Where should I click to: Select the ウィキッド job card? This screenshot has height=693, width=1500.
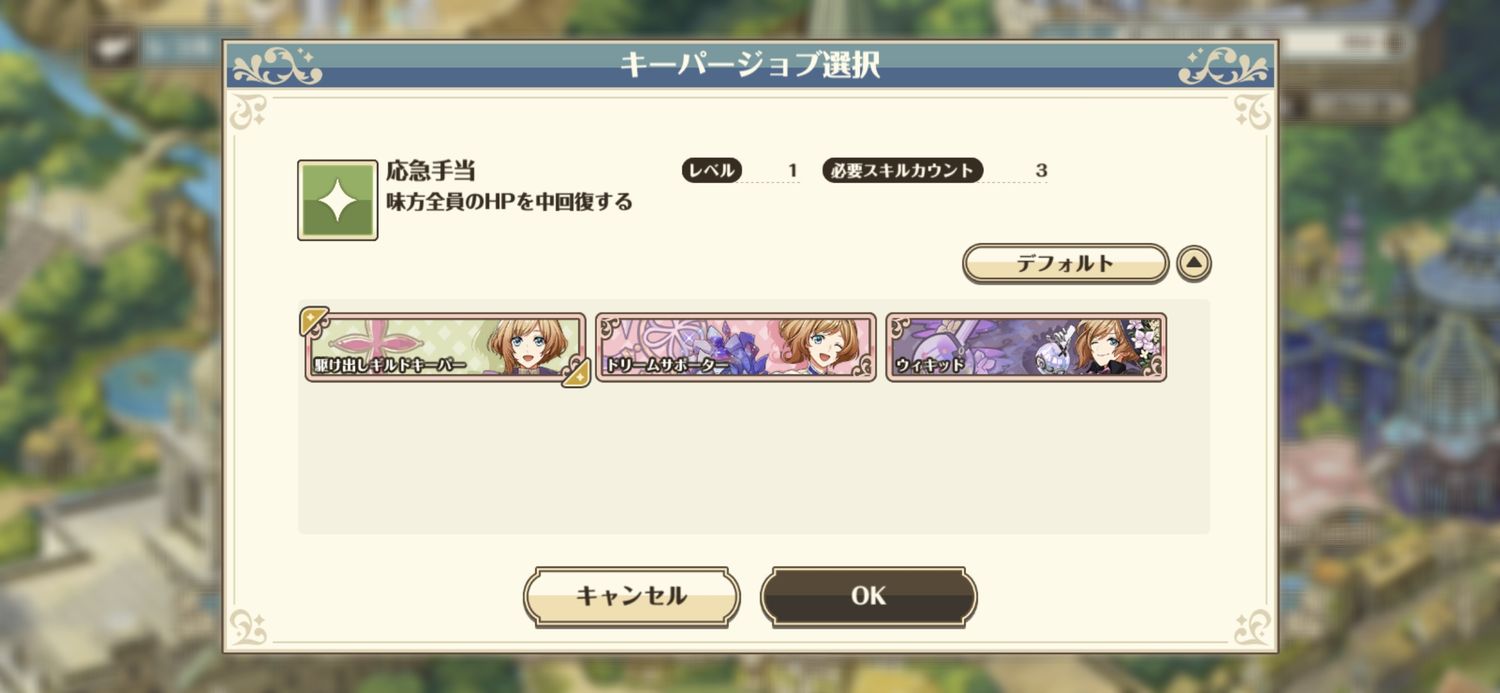(1026, 347)
